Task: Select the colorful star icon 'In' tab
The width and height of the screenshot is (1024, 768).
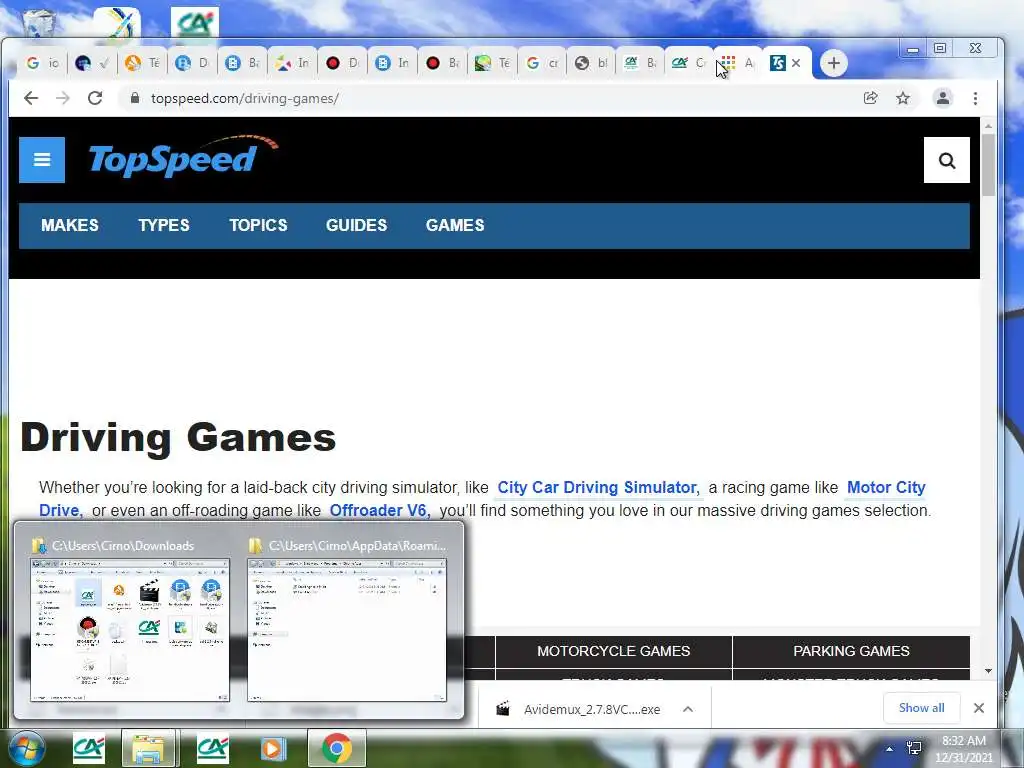Action: click(292, 63)
